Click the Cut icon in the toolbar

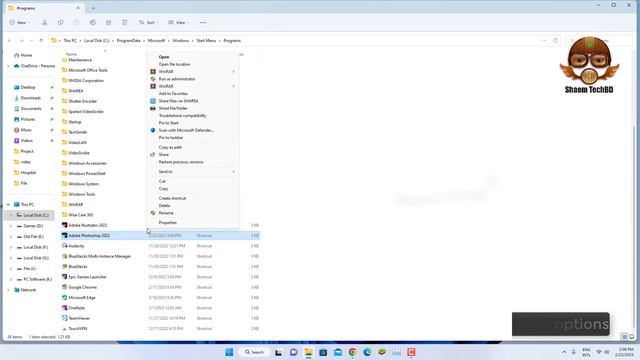(x=44, y=22)
